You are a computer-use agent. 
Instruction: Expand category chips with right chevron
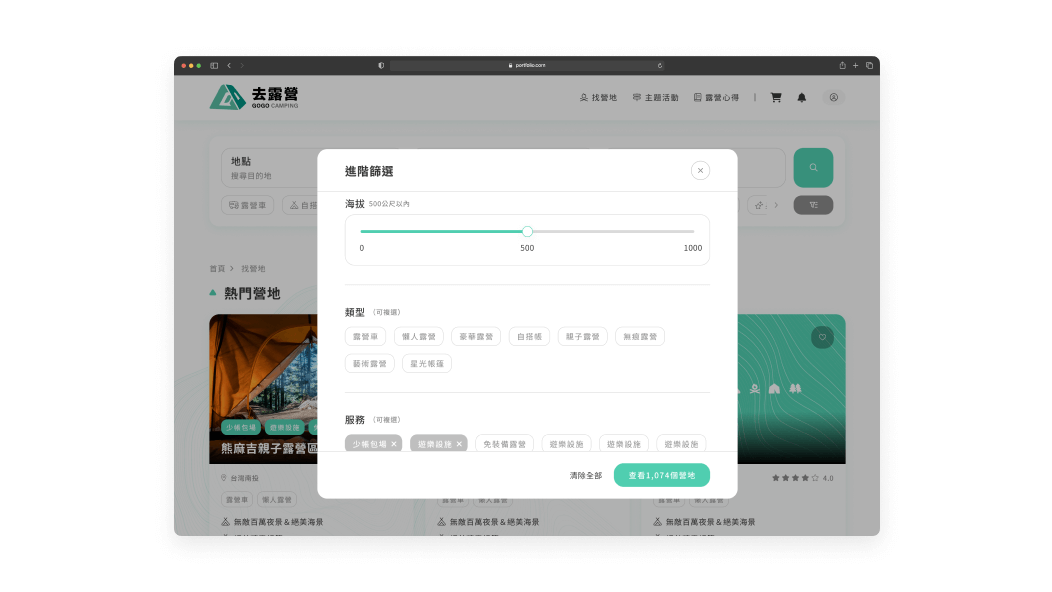pos(774,205)
